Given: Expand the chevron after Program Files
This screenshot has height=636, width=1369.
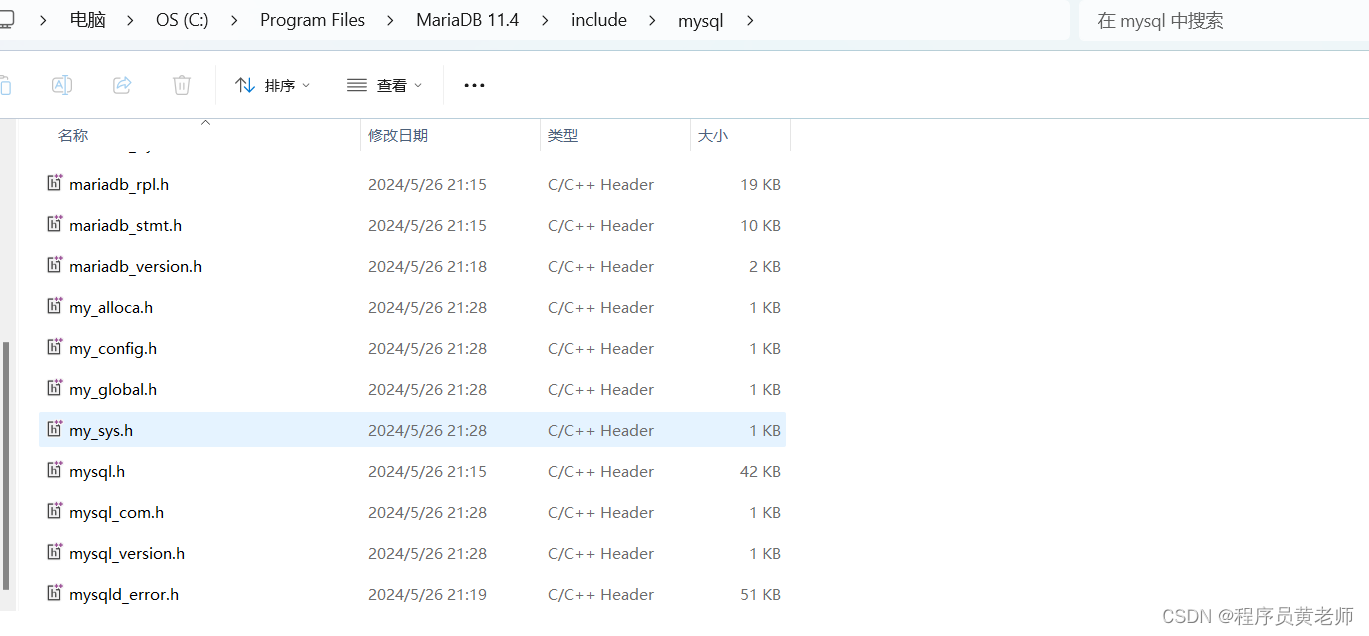Looking at the screenshot, I should (x=391, y=20).
